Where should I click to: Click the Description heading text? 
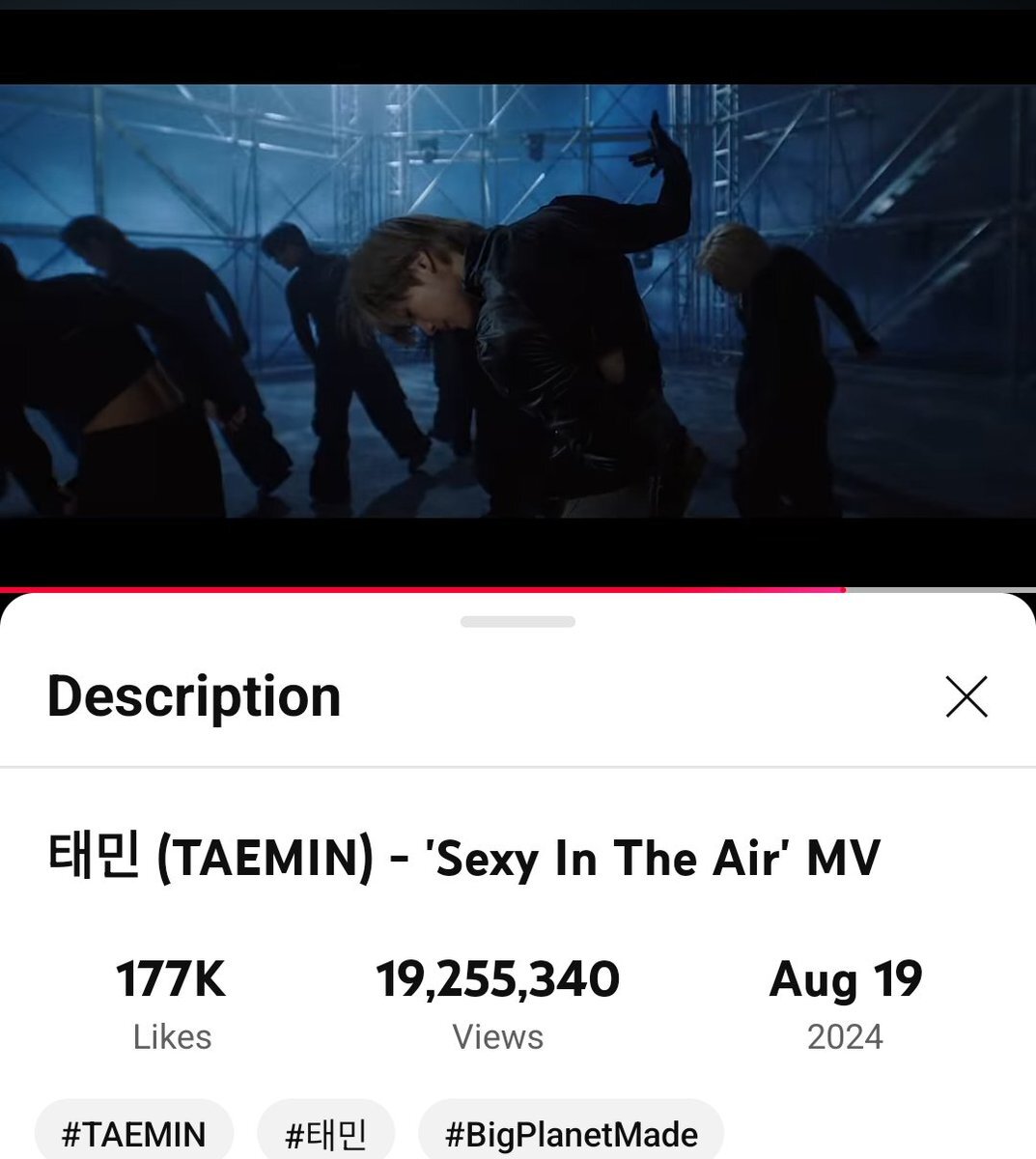coord(194,696)
